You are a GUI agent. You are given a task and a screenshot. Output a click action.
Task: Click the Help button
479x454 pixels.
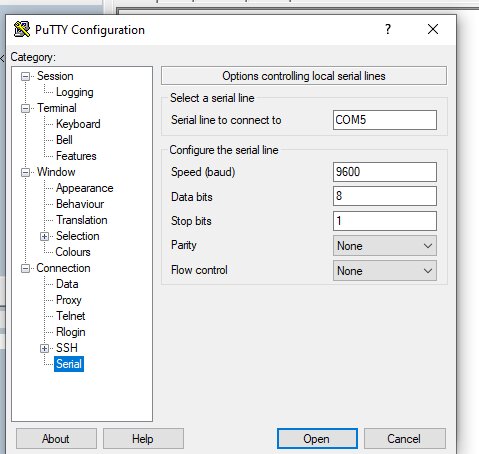click(x=143, y=439)
